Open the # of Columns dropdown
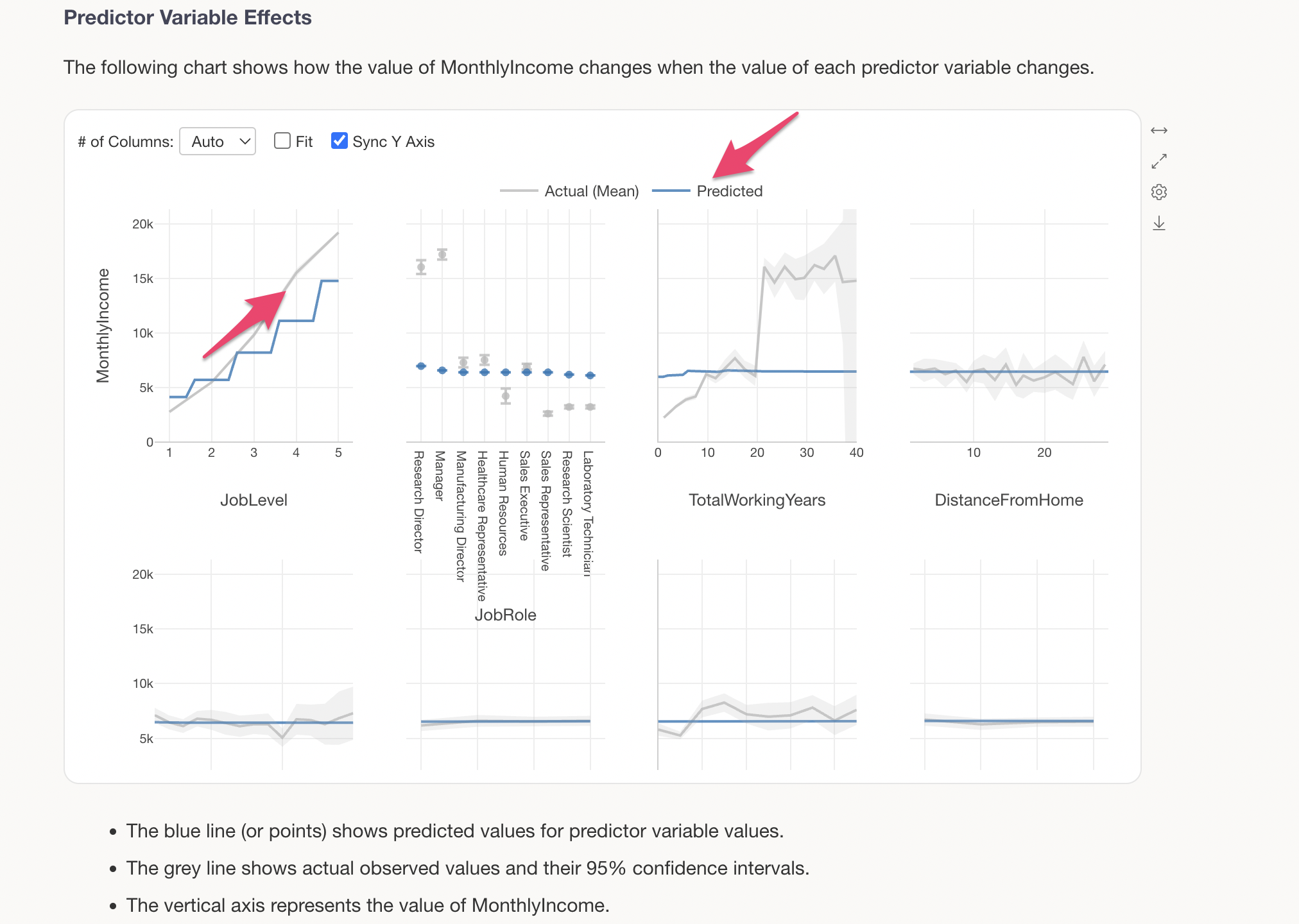1299x924 pixels. point(218,141)
